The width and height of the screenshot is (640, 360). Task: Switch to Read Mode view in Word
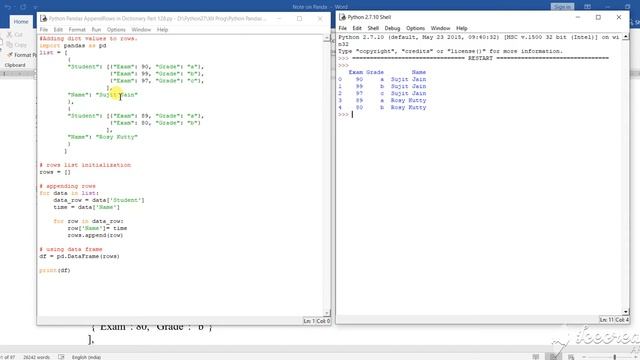tap(536, 357)
